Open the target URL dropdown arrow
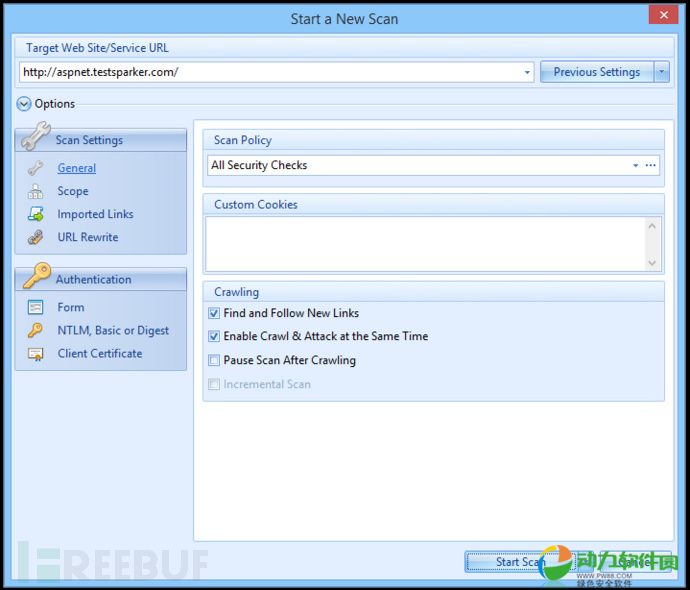 tap(528, 72)
